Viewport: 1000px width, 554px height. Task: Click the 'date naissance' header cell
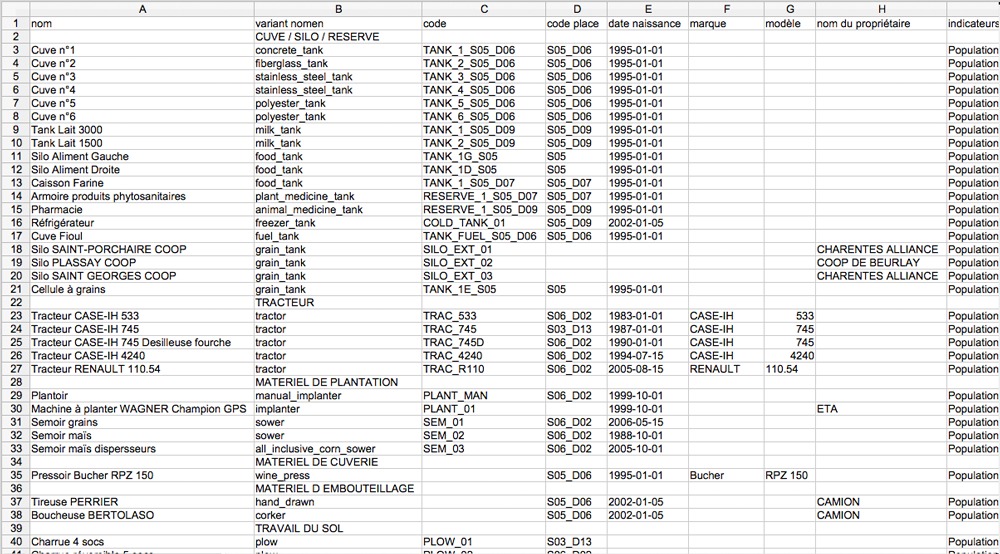pos(647,24)
